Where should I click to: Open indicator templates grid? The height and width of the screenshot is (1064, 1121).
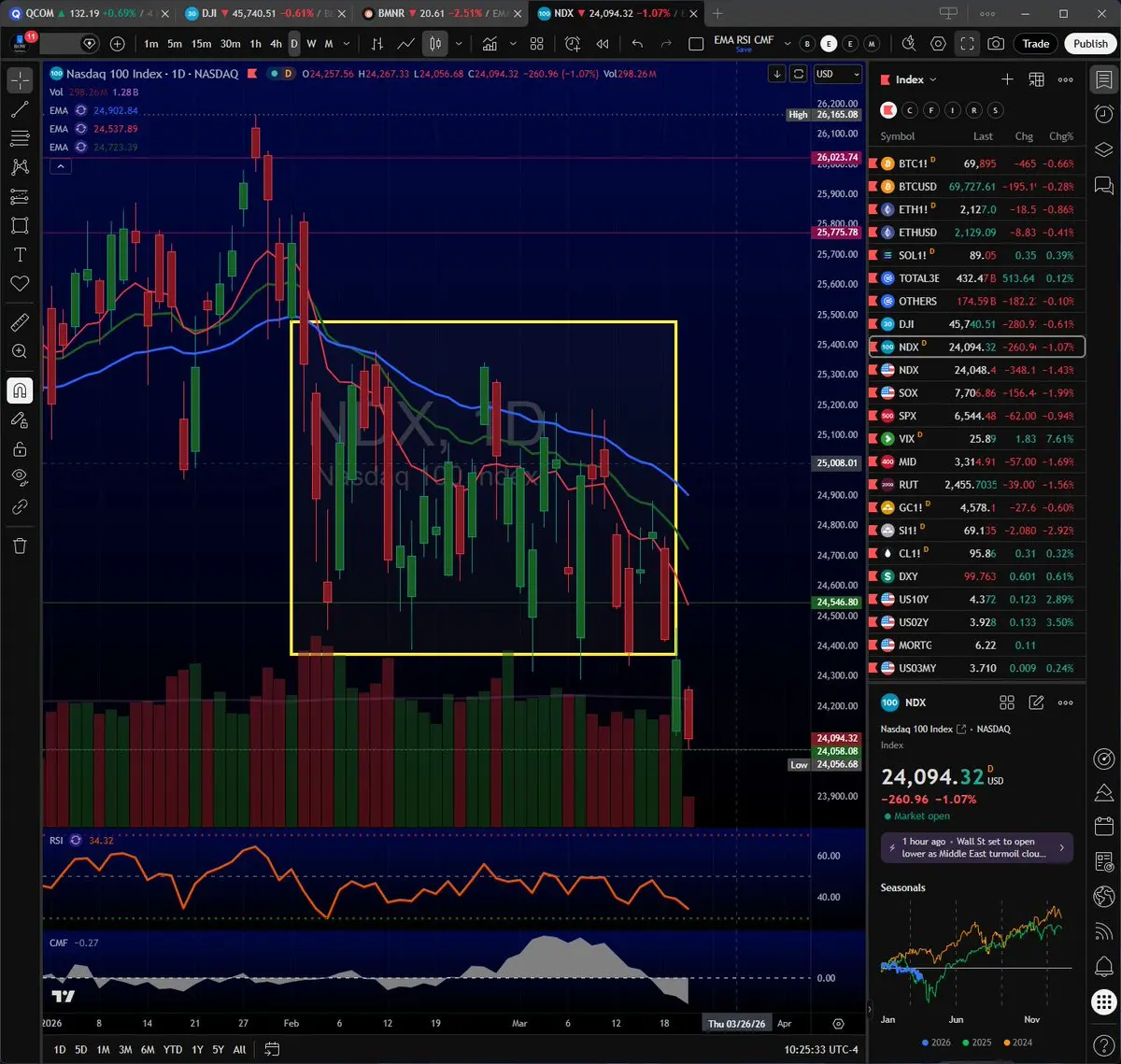pyautogui.click(x=537, y=44)
